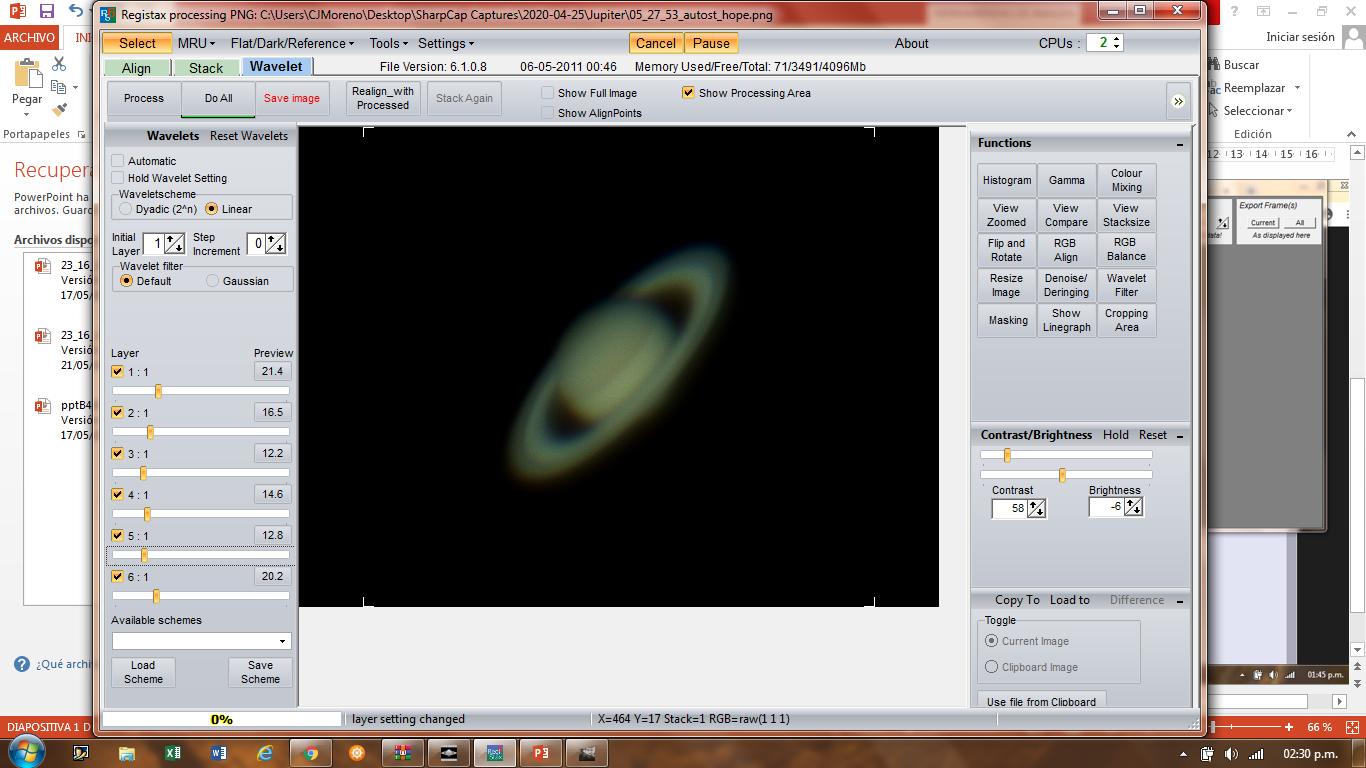Switch to PowerPoint in the taskbar

pos(541,753)
